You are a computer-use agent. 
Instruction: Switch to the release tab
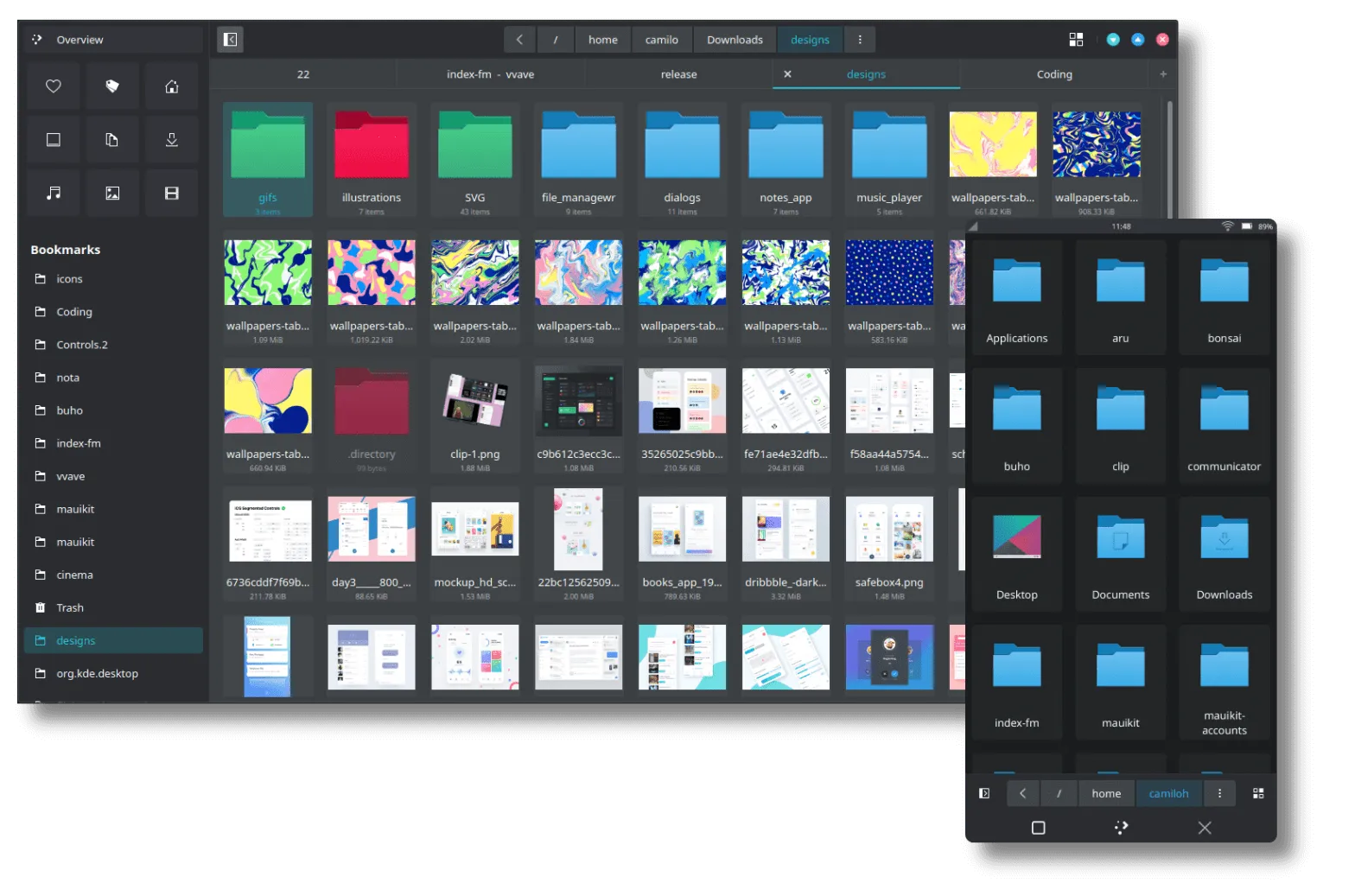pos(678,74)
